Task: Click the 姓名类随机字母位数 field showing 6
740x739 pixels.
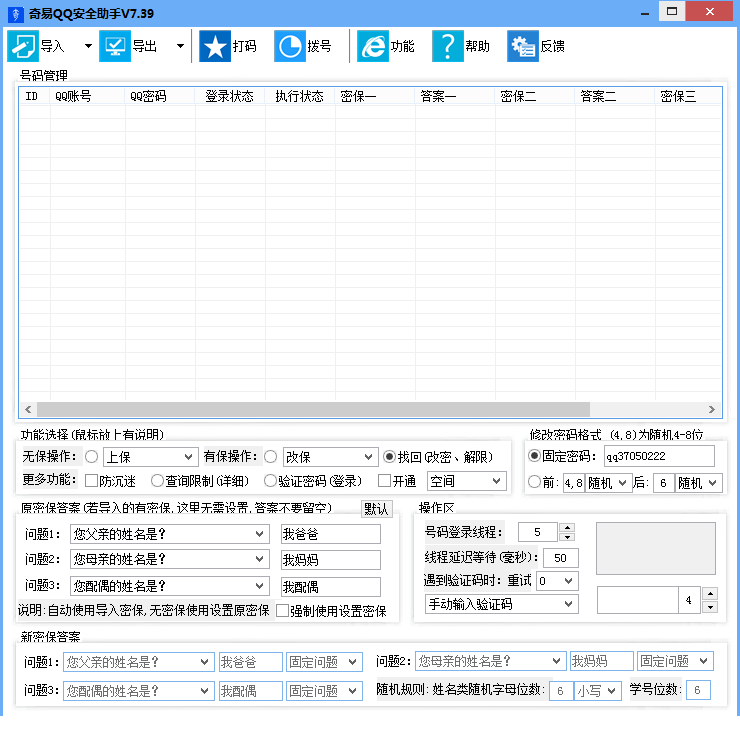Action: [561, 691]
